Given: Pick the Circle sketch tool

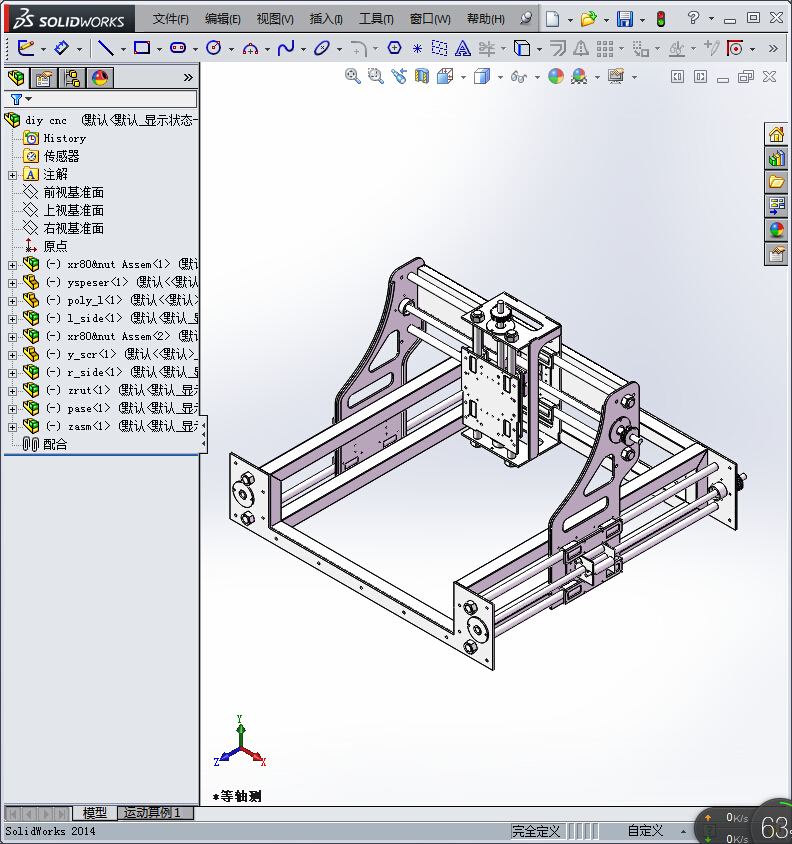Looking at the screenshot, I should point(214,48).
